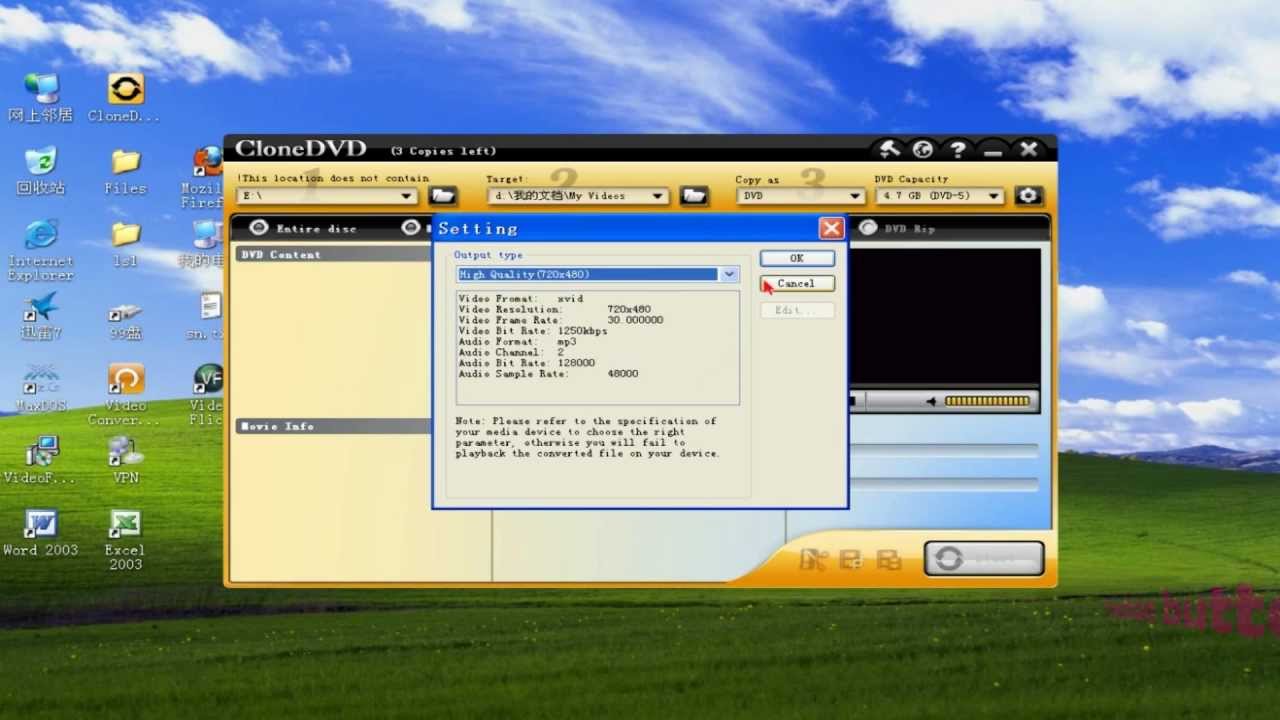Open the Video Converter desktop shortcut
Screen dimensions: 1280x720
pos(126,394)
